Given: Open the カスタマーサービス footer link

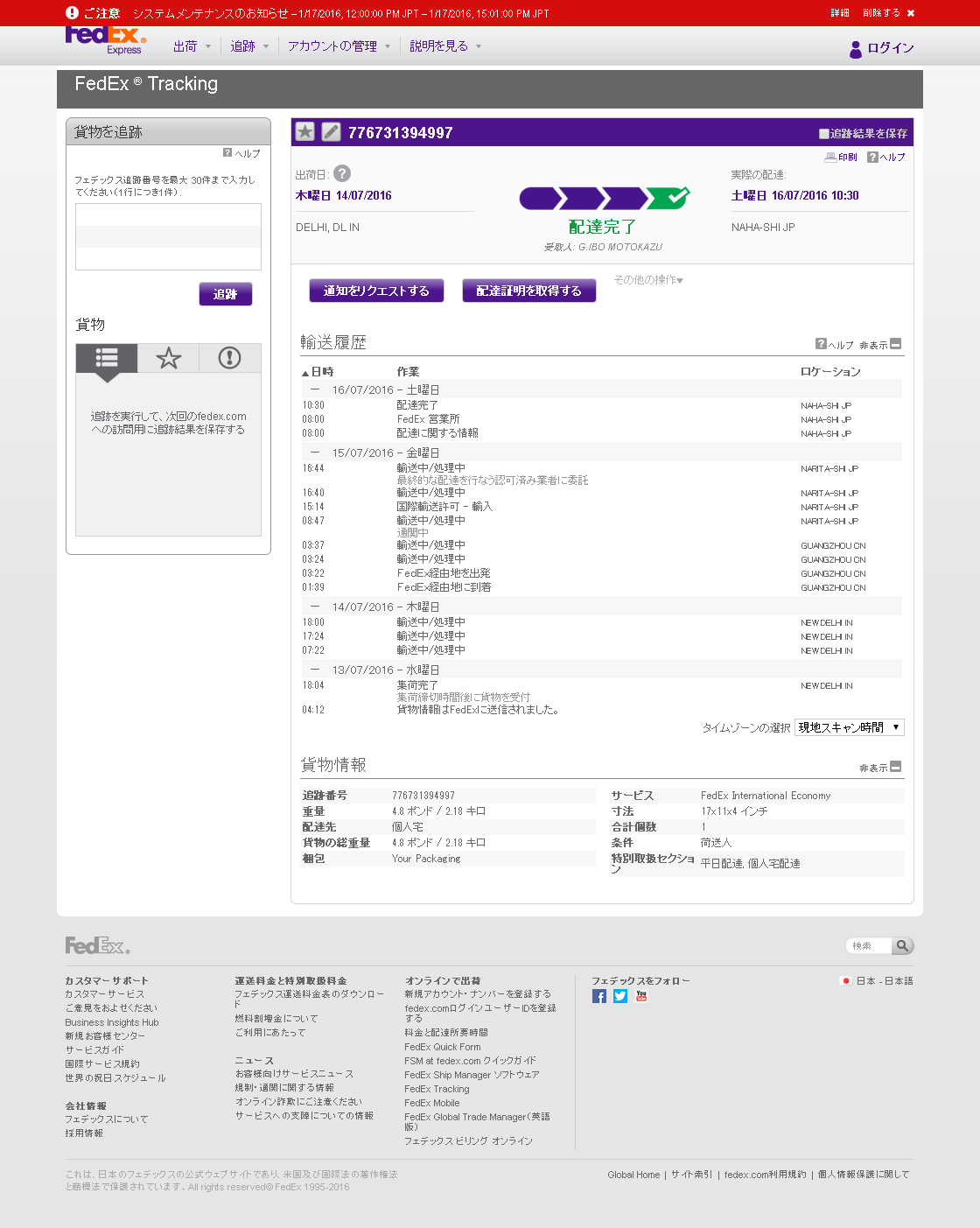Looking at the screenshot, I should 105,994.
